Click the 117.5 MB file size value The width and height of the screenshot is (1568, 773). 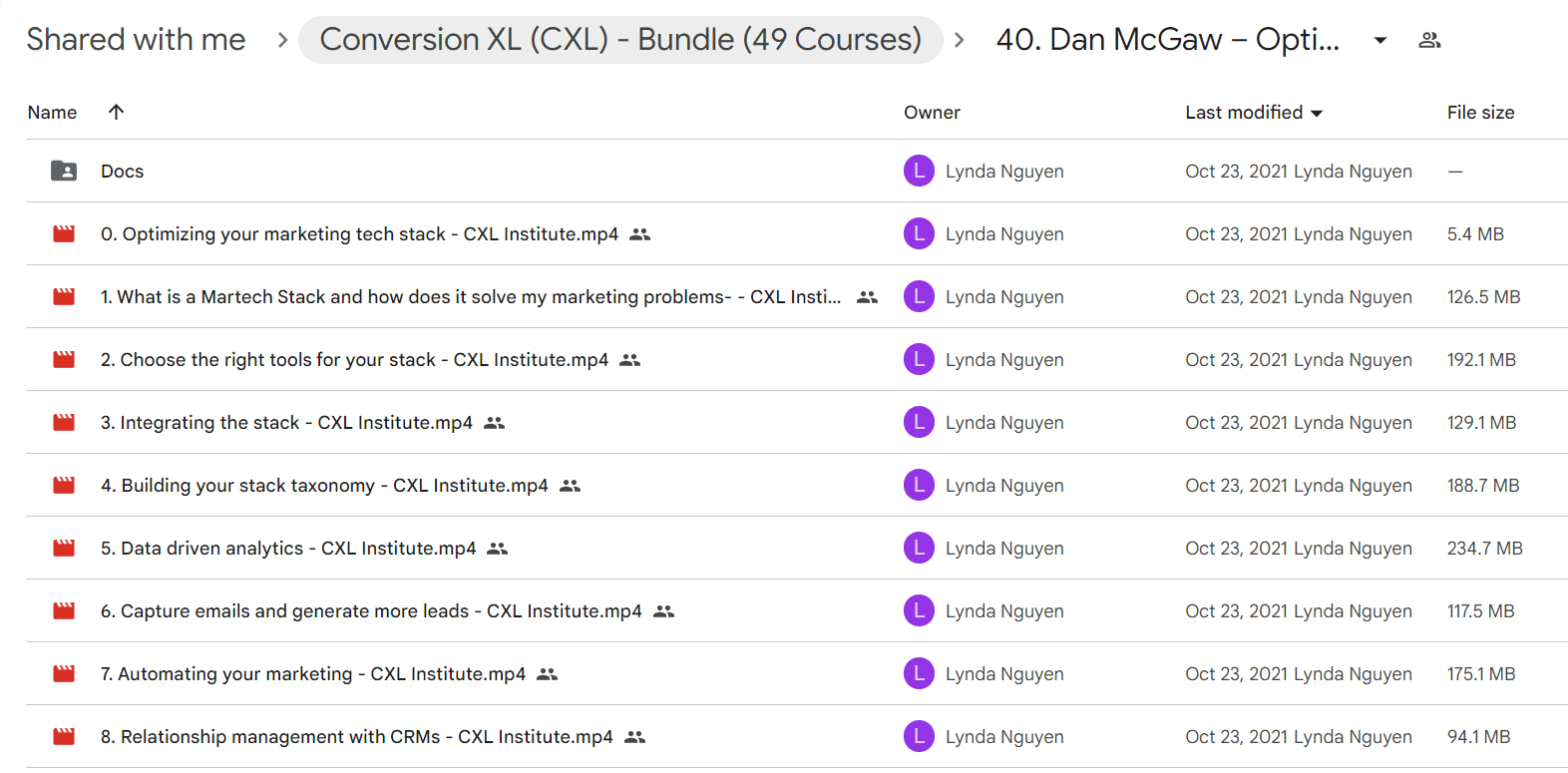[1480, 611]
